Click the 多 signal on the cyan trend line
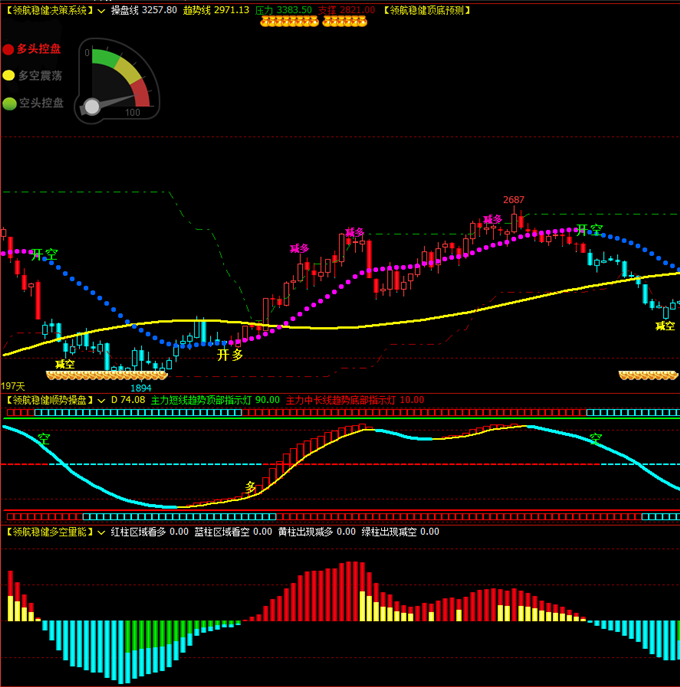Image resolution: width=680 pixels, height=687 pixels. pyautogui.click(x=251, y=487)
